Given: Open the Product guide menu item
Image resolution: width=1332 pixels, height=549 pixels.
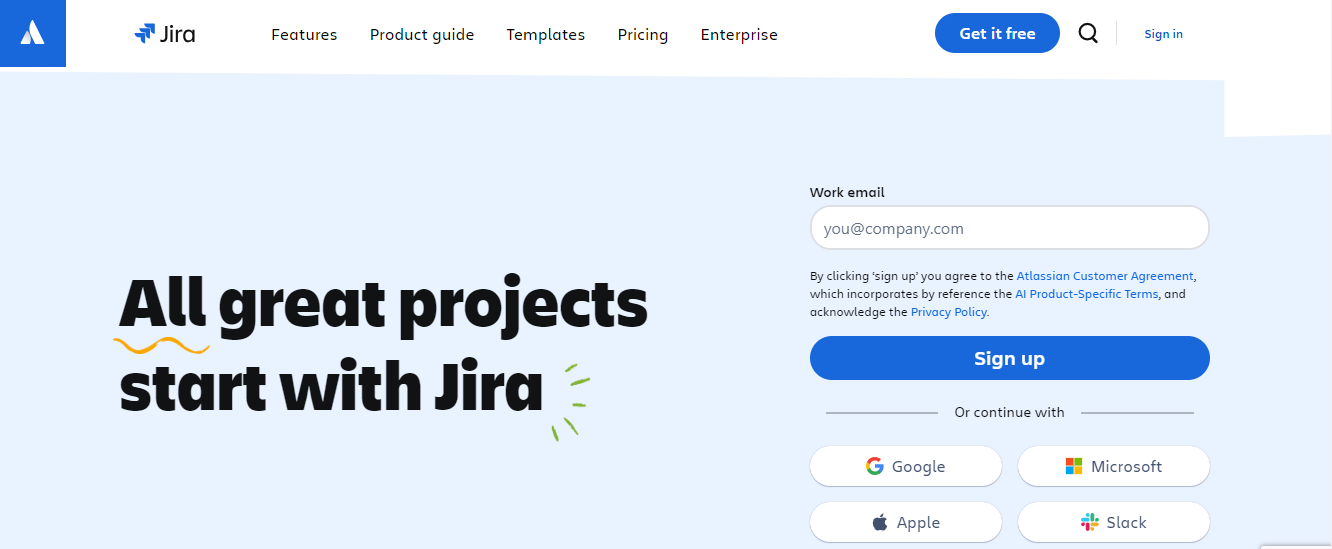Looking at the screenshot, I should pos(422,34).
